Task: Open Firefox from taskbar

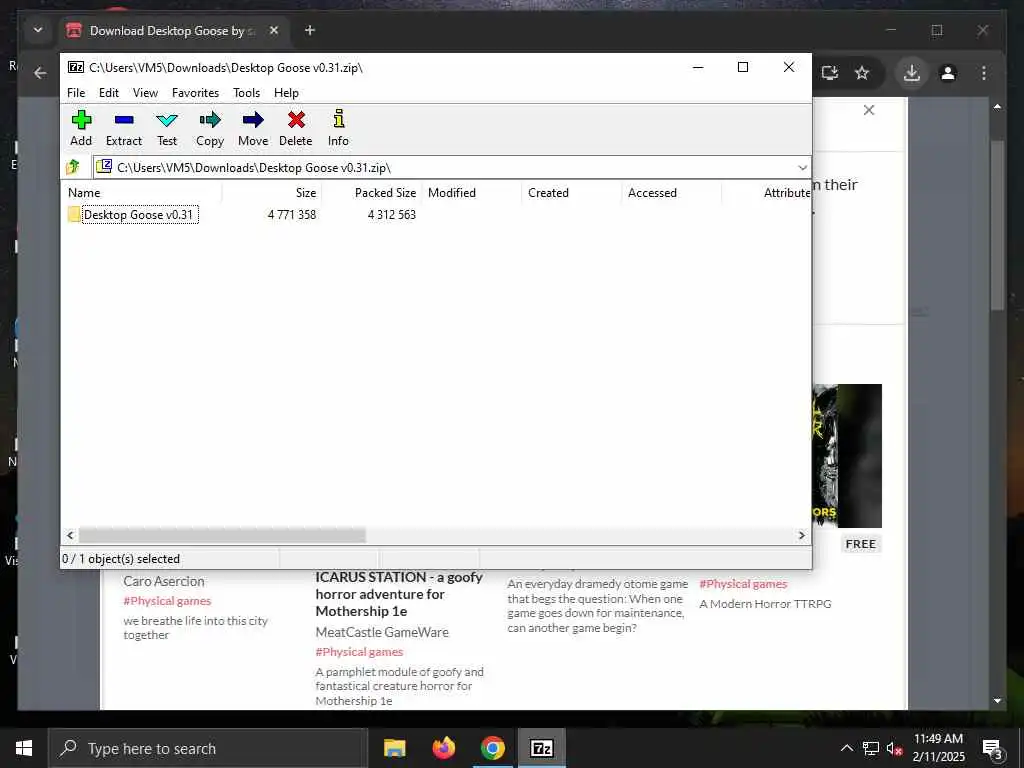Action: [443, 748]
